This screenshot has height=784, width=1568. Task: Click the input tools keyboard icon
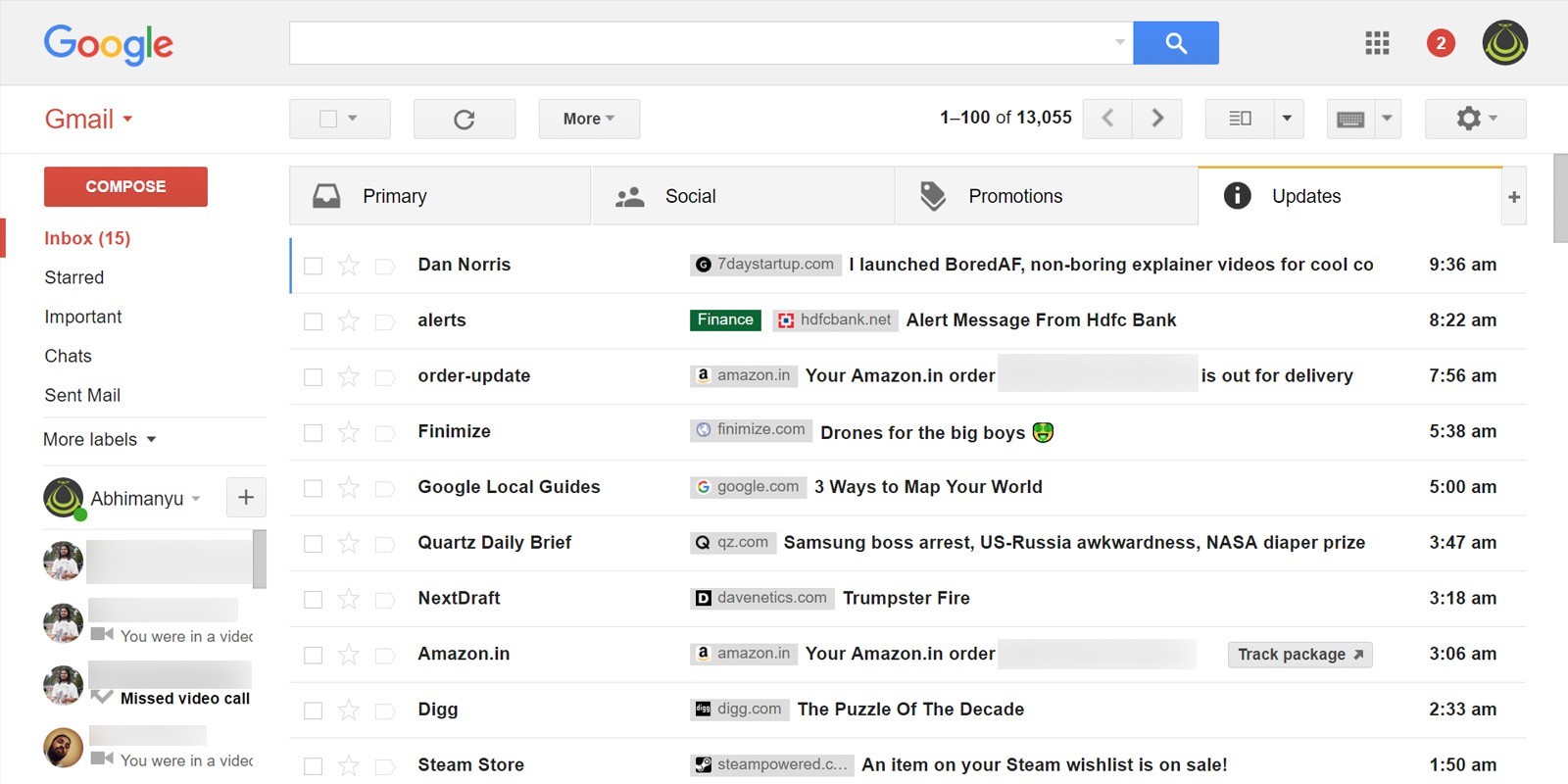(1350, 119)
